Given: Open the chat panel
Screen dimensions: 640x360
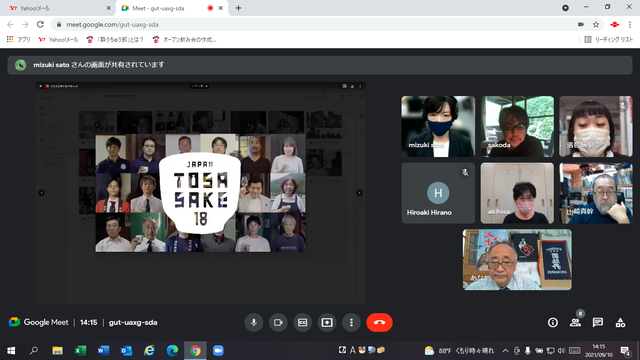Looking at the screenshot, I should 598,322.
